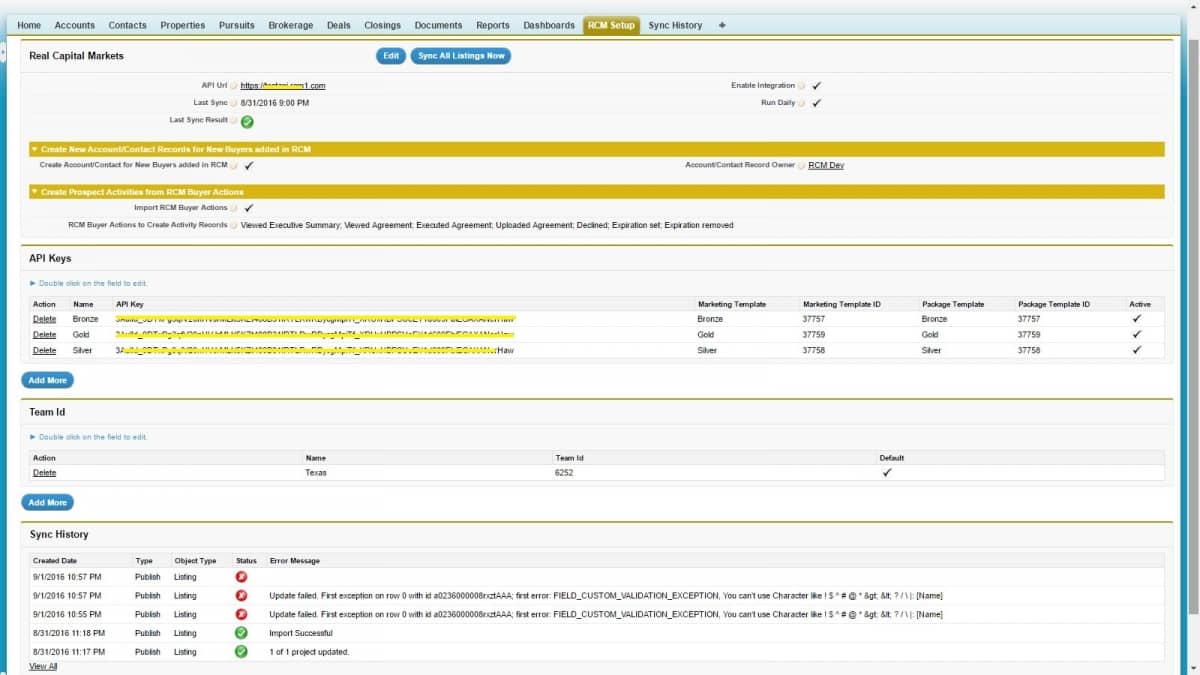
Task: Delete the Gold API key
Action: 44,334
